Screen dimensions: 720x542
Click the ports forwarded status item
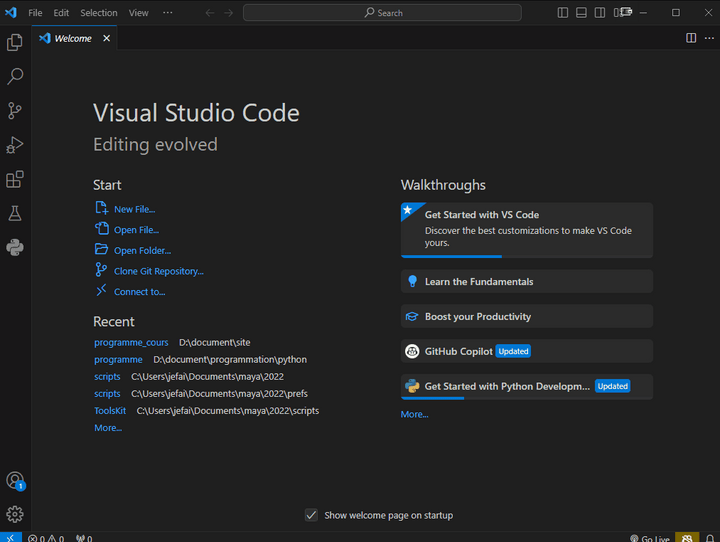point(84,538)
